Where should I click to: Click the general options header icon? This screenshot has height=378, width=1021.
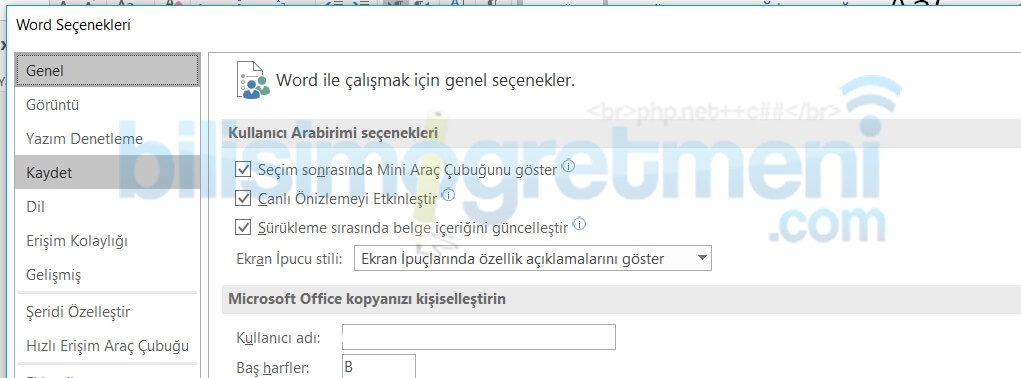pos(253,80)
